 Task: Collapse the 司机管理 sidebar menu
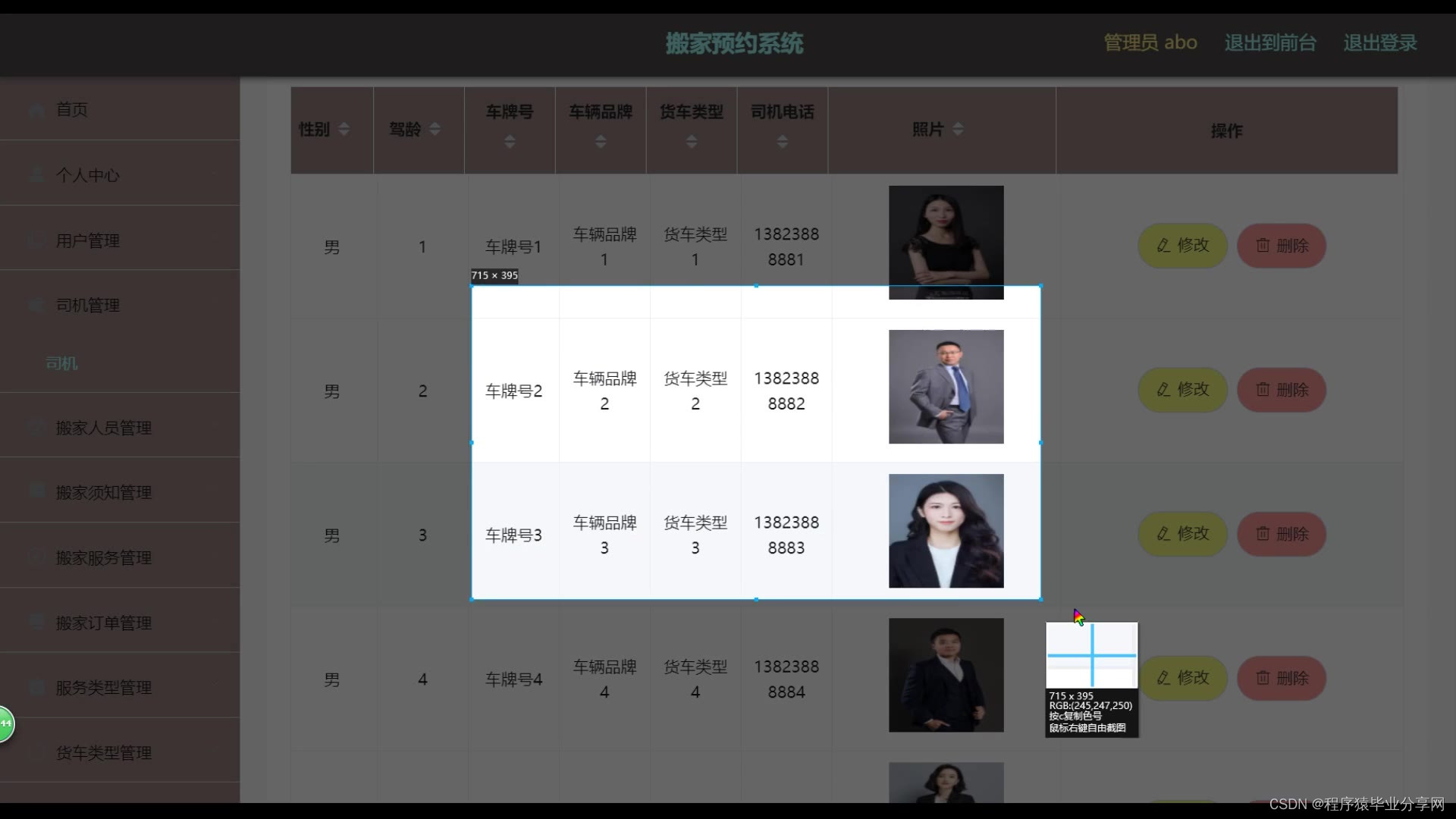point(88,305)
